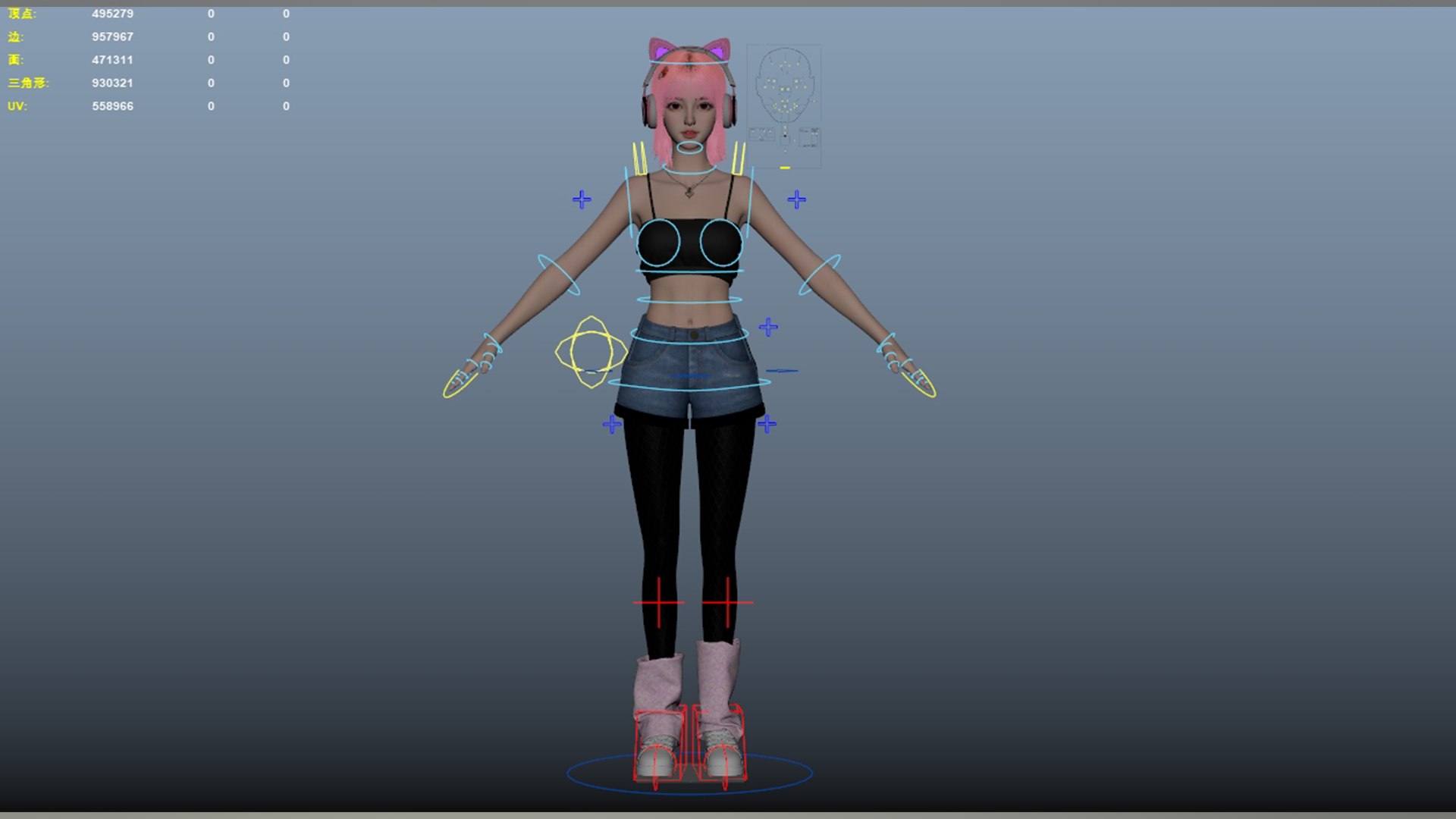
Task: Select the view-left chest circle controller
Action: pyautogui.click(x=658, y=243)
